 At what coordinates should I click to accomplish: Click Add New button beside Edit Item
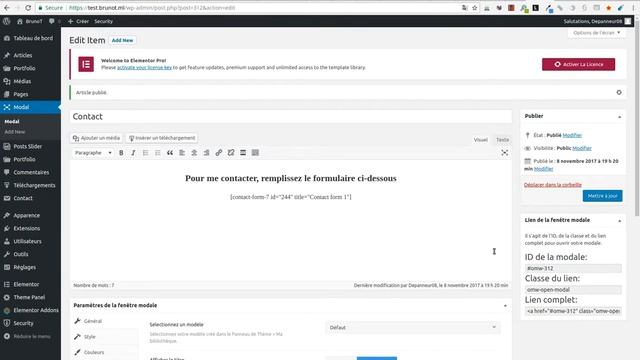pos(122,40)
